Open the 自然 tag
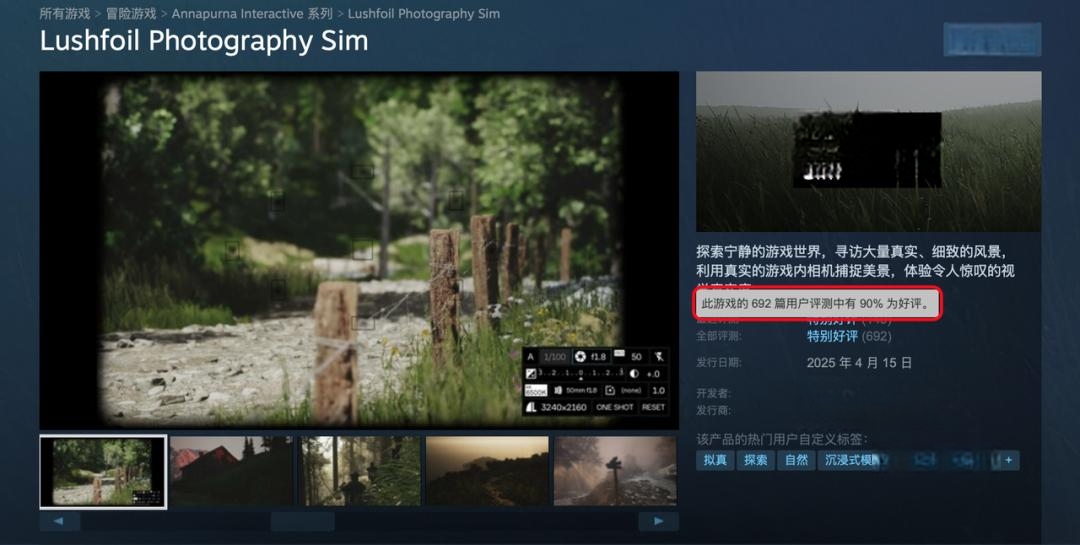The width and height of the screenshot is (1080, 545). coord(796,460)
